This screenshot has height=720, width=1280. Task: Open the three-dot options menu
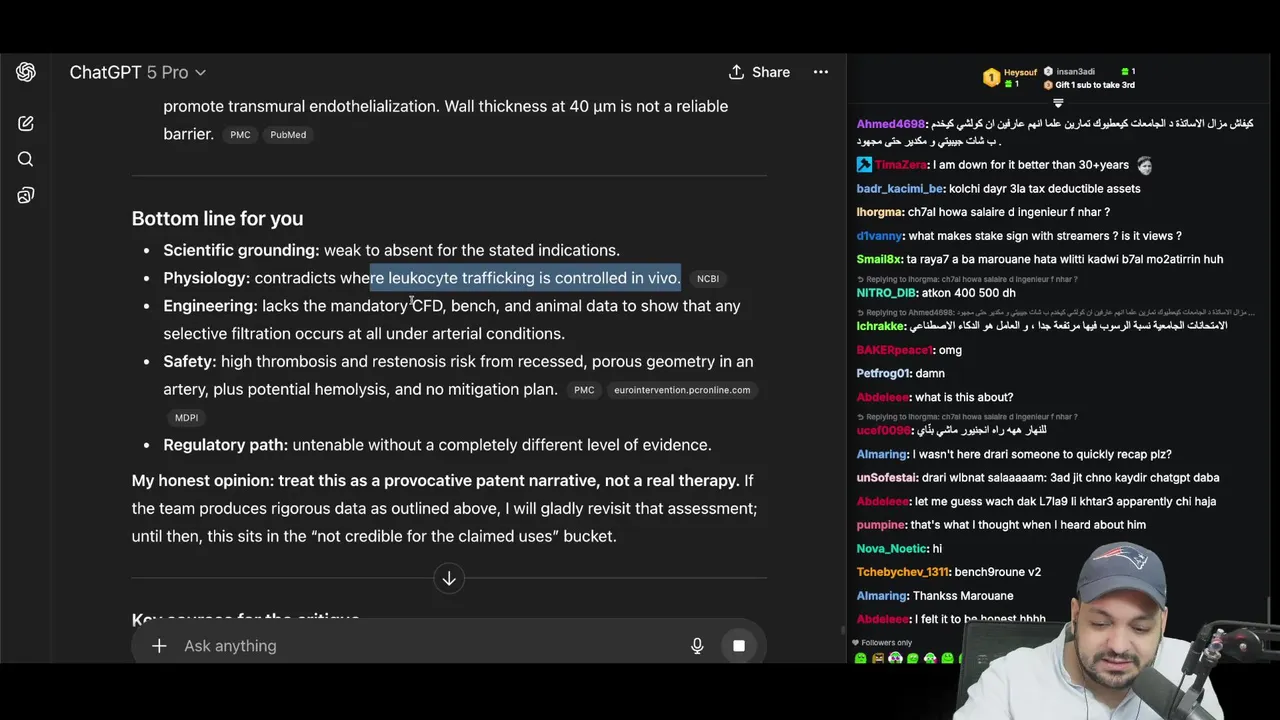[x=821, y=72]
